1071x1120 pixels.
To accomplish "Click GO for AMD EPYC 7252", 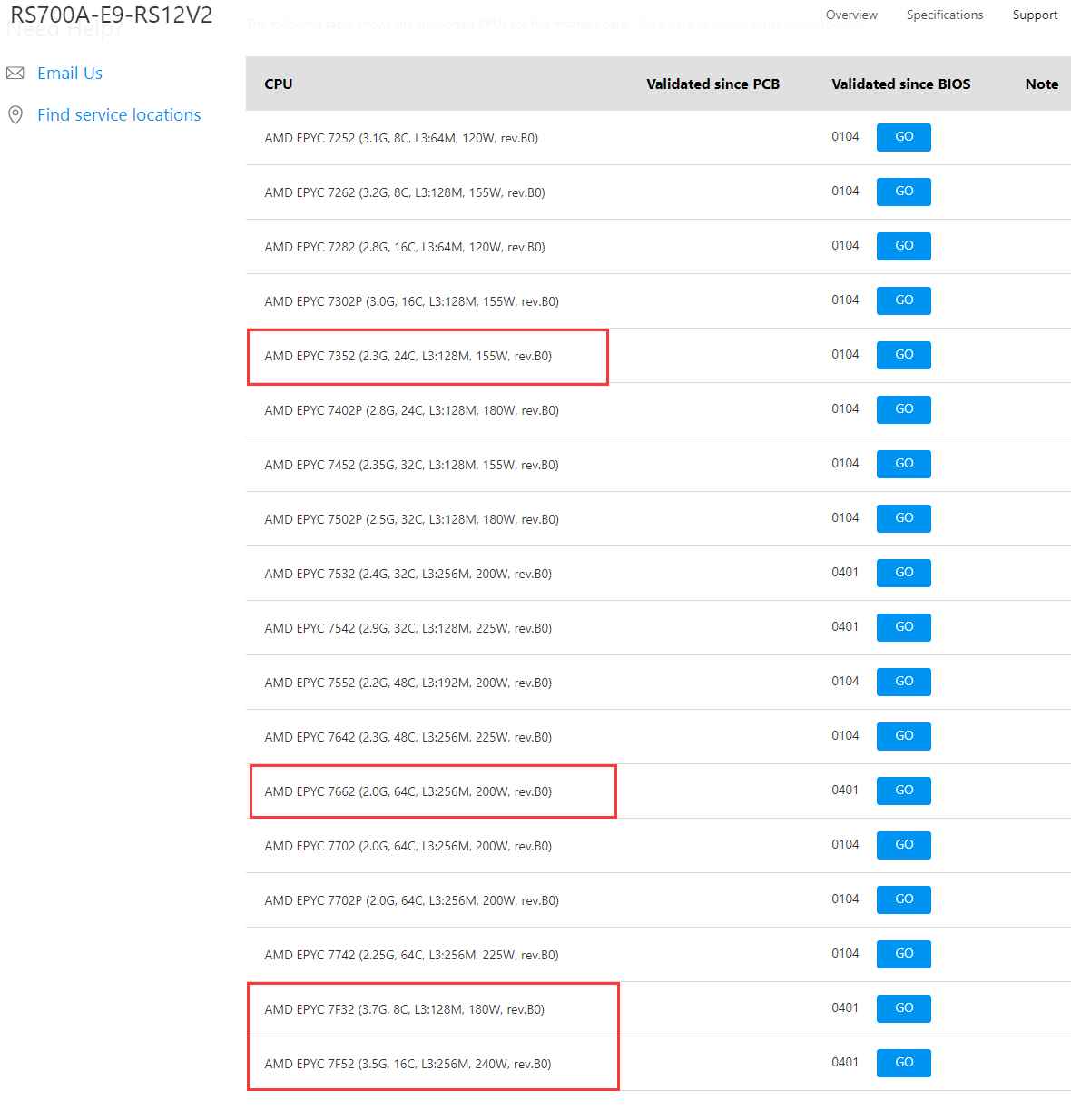I will point(904,137).
